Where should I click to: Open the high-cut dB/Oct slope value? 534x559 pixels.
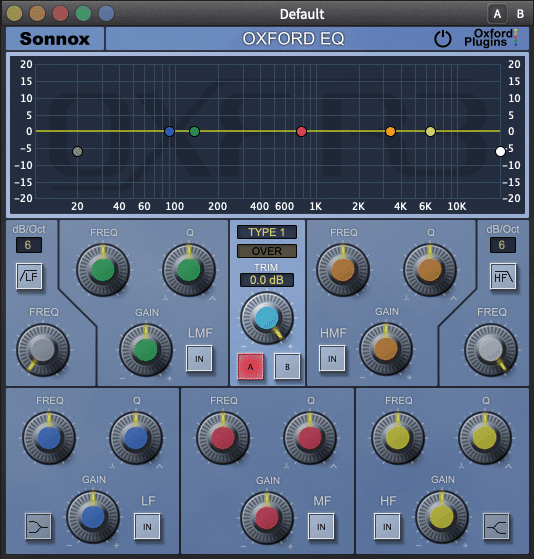503,245
